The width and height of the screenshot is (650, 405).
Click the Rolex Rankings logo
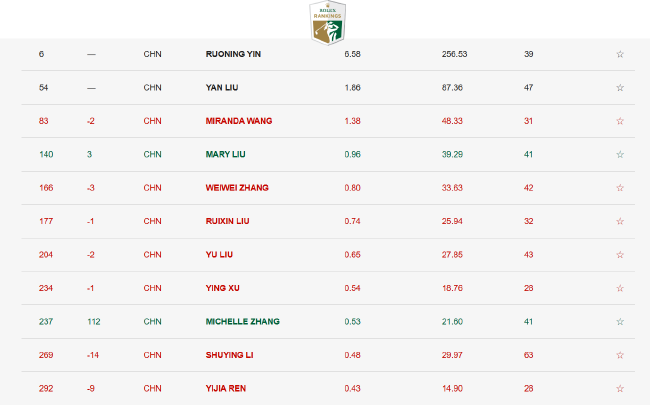(x=327, y=22)
